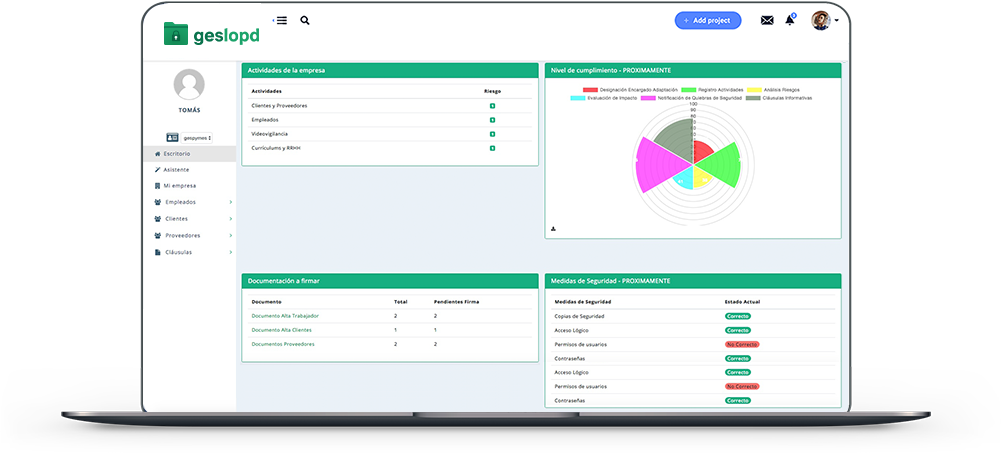Image resolution: width=1001 pixels, height=453 pixels.
Task: Click the gray profile avatar above TOMÁS
Action: pyautogui.click(x=189, y=84)
